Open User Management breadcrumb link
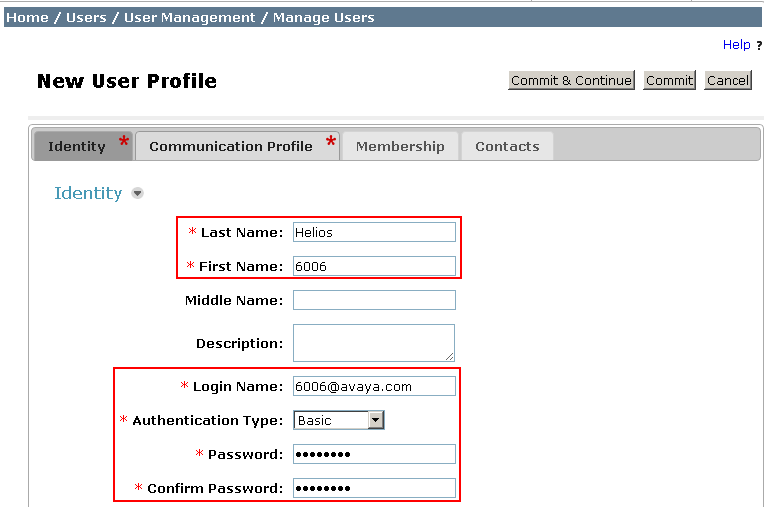 coord(190,18)
